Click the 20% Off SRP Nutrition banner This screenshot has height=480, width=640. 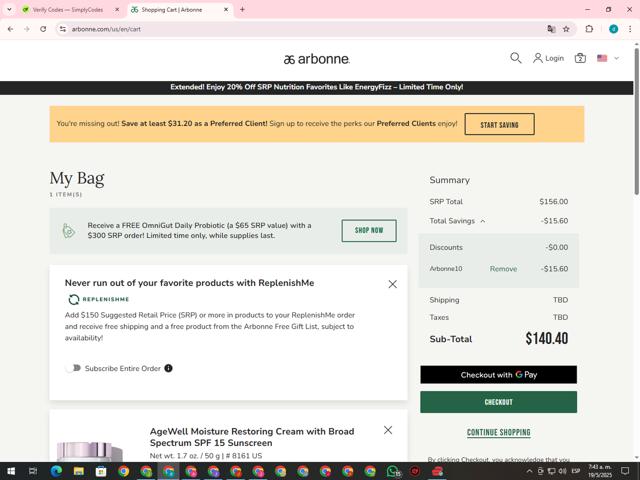click(x=316, y=87)
